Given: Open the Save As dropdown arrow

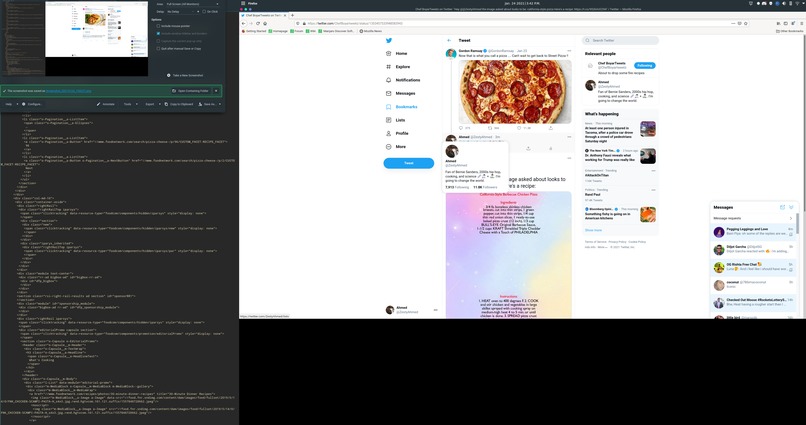Looking at the screenshot, I should click(x=219, y=104).
